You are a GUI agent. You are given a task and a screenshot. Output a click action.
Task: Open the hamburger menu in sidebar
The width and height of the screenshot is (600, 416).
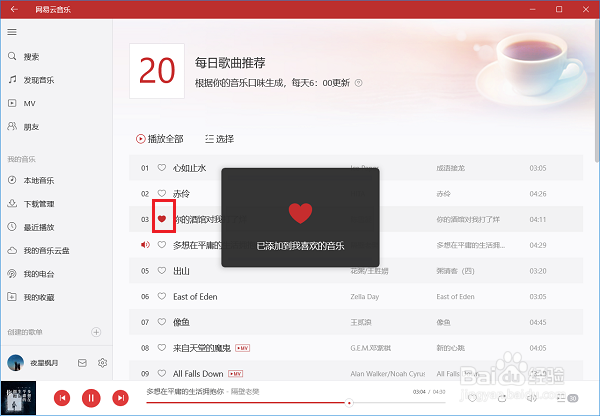point(12,32)
